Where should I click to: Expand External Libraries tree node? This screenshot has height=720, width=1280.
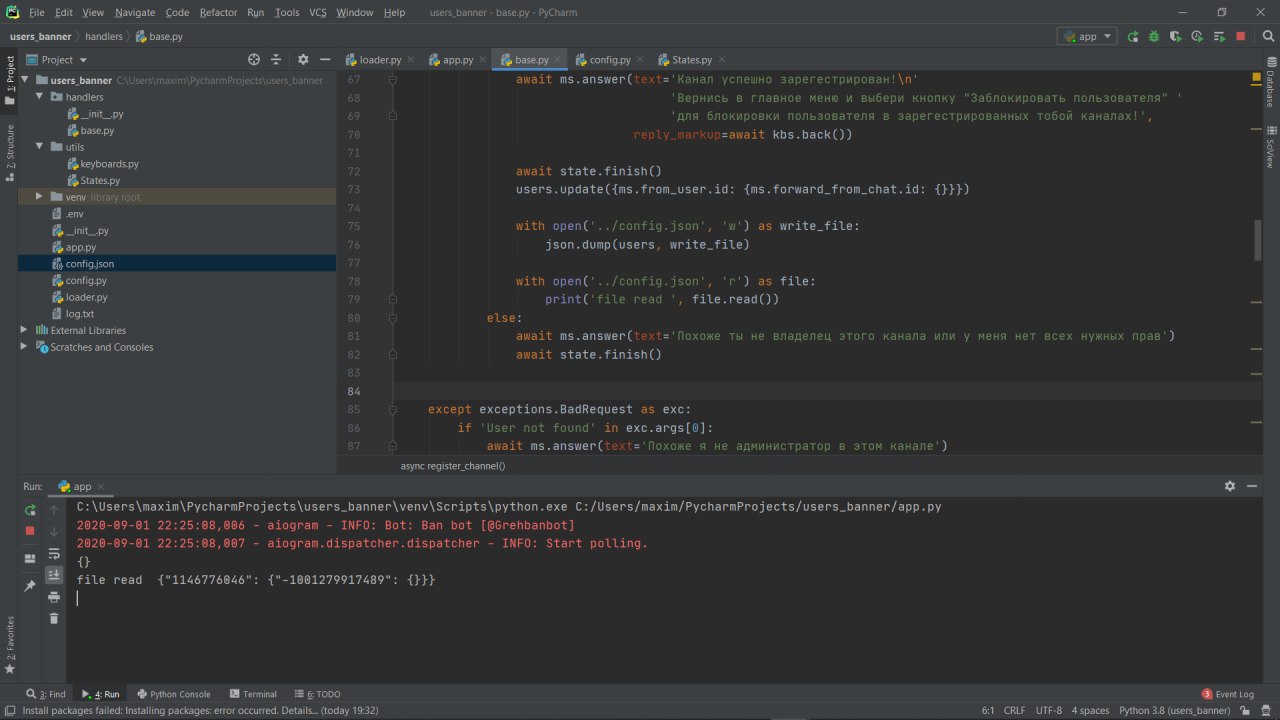click(x=25, y=330)
